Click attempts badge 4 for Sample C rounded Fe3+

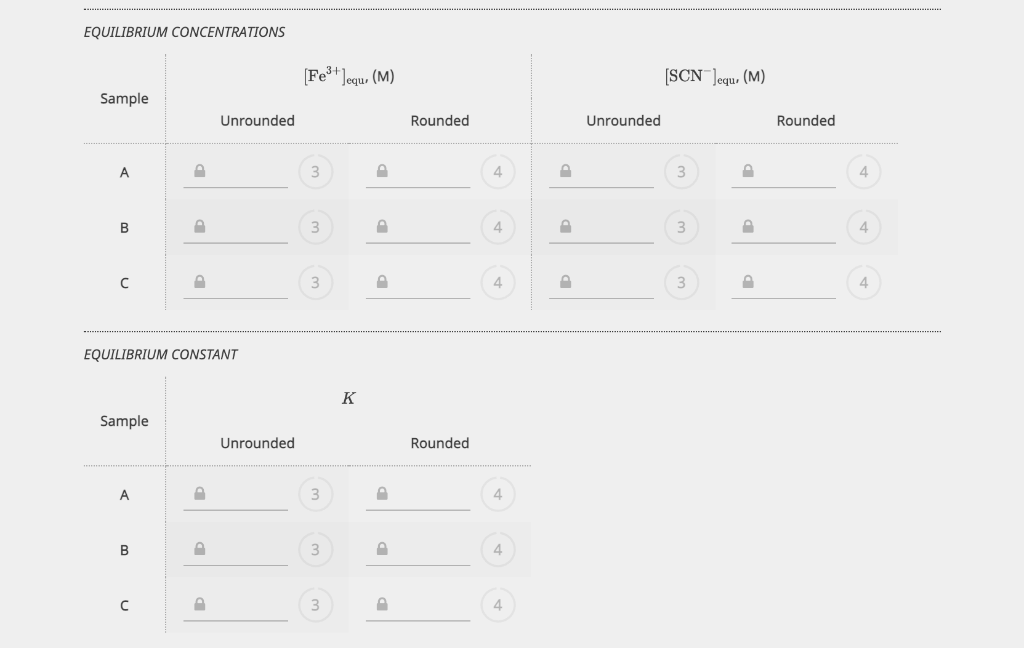point(498,283)
